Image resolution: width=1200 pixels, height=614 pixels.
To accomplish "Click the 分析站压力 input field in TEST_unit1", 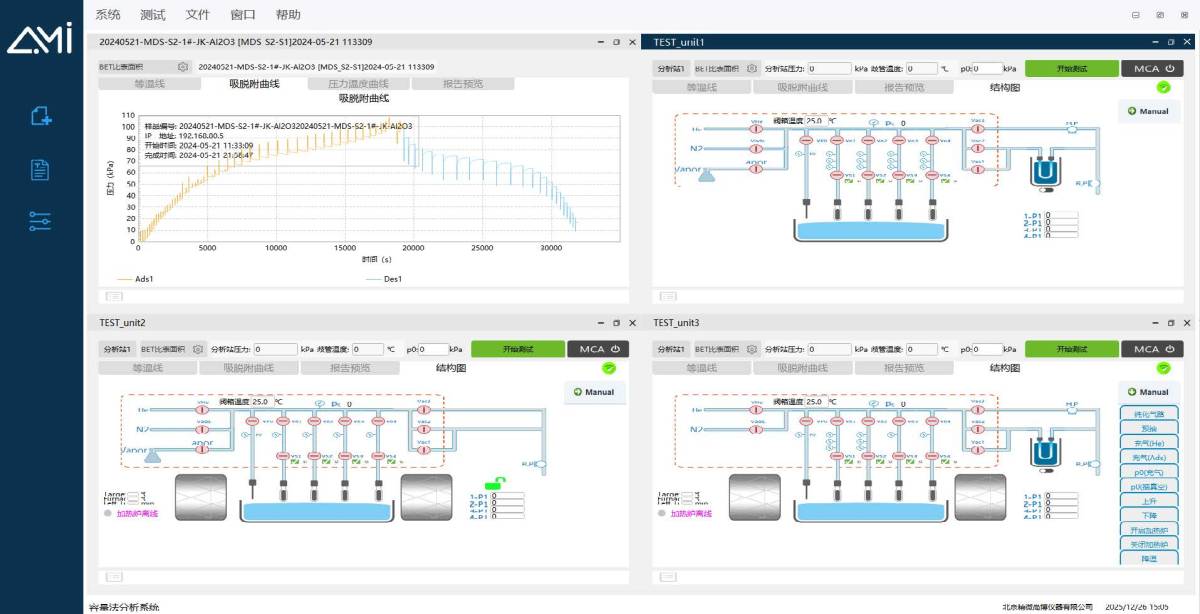I will (x=829, y=68).
